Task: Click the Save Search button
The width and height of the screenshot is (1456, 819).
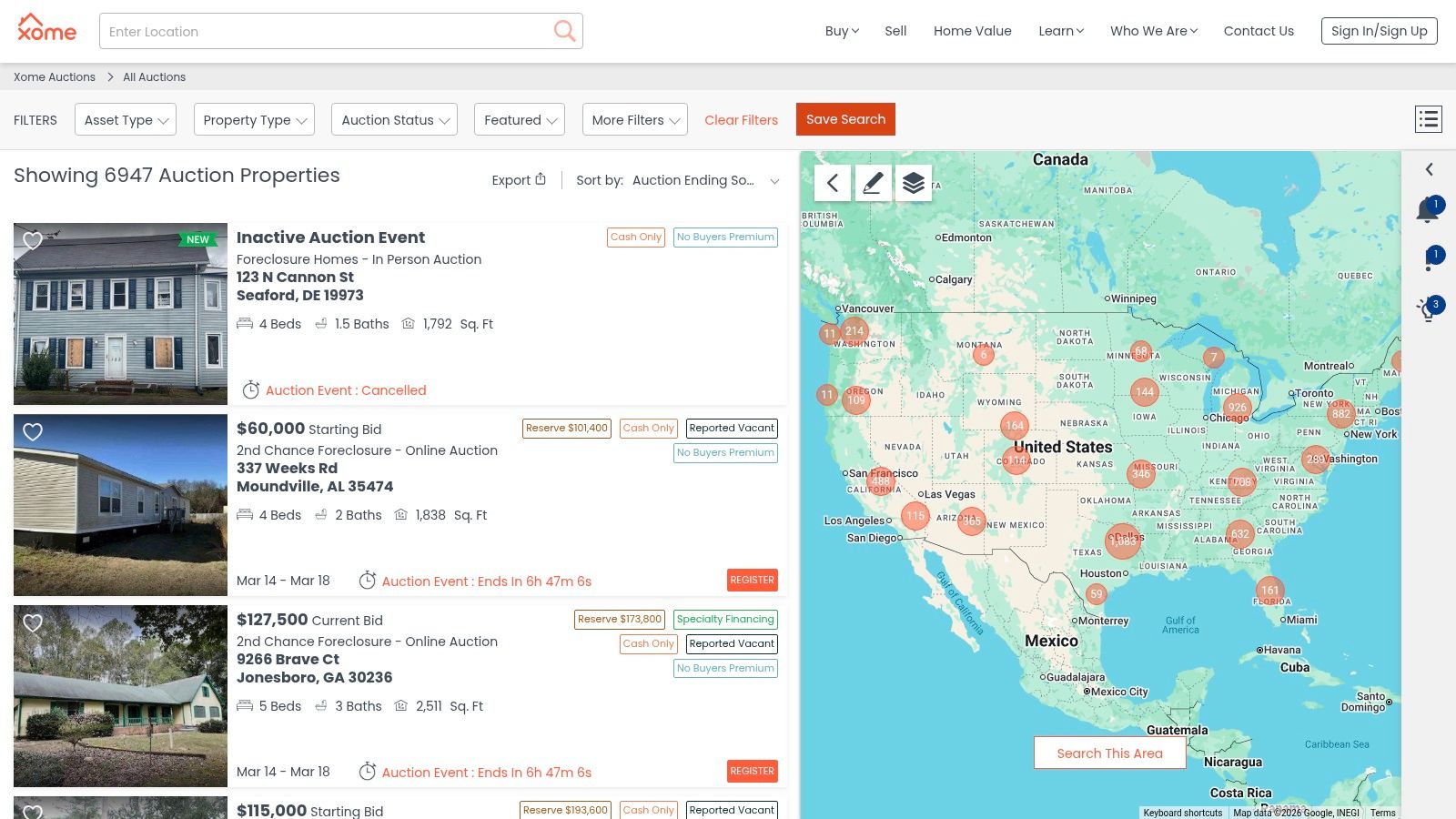Action: 845,119
